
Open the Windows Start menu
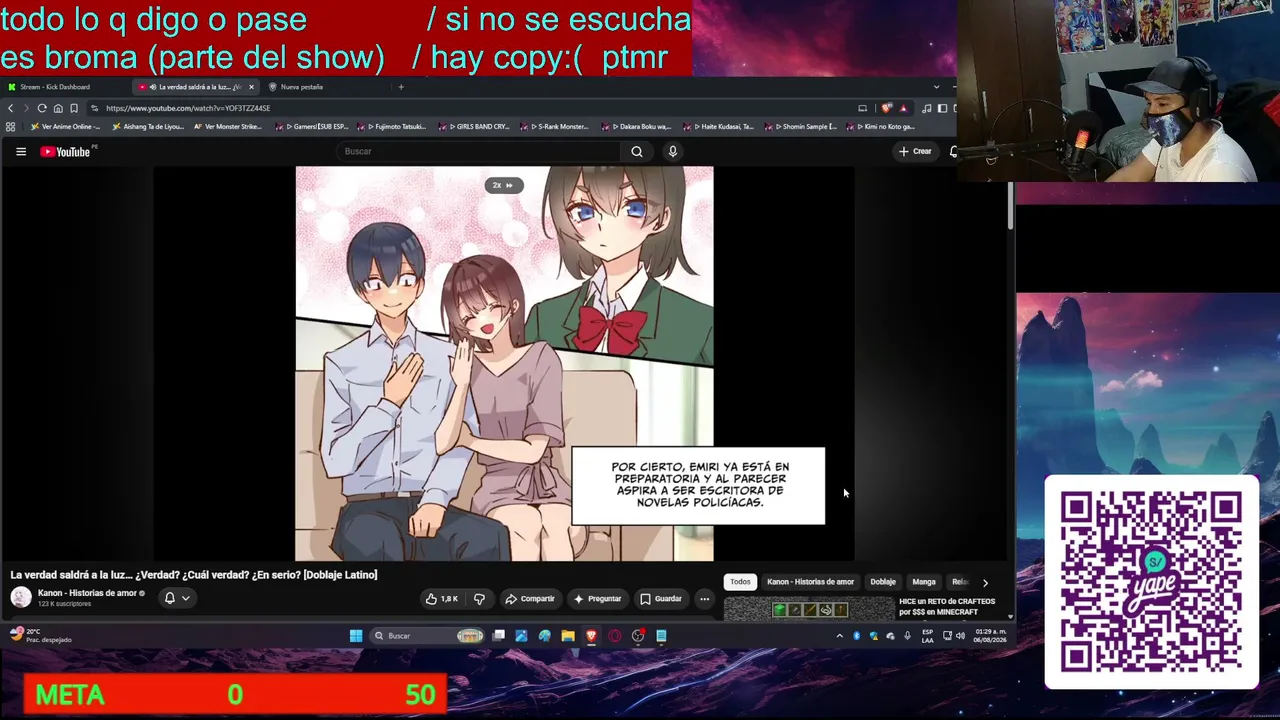pyautogui.click(x=356, y=636)
